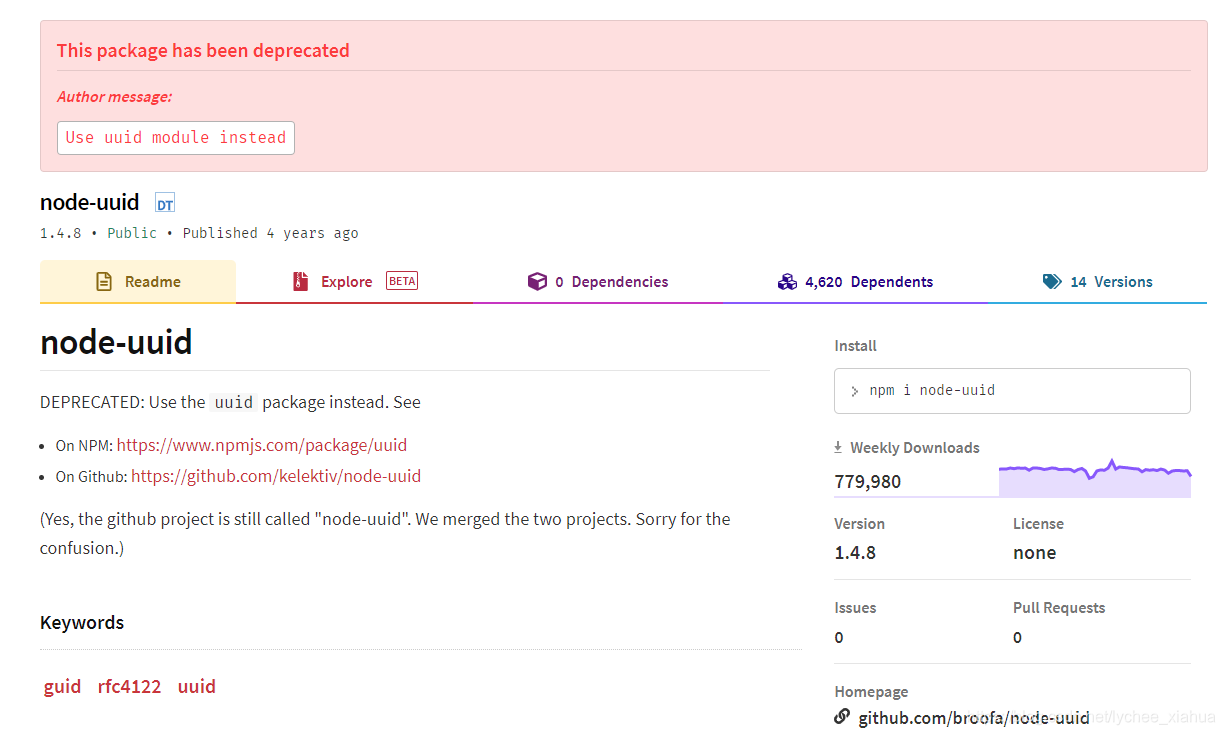Click the uuid keyword link
The image size is (1225, 735).
click(197, 686)
